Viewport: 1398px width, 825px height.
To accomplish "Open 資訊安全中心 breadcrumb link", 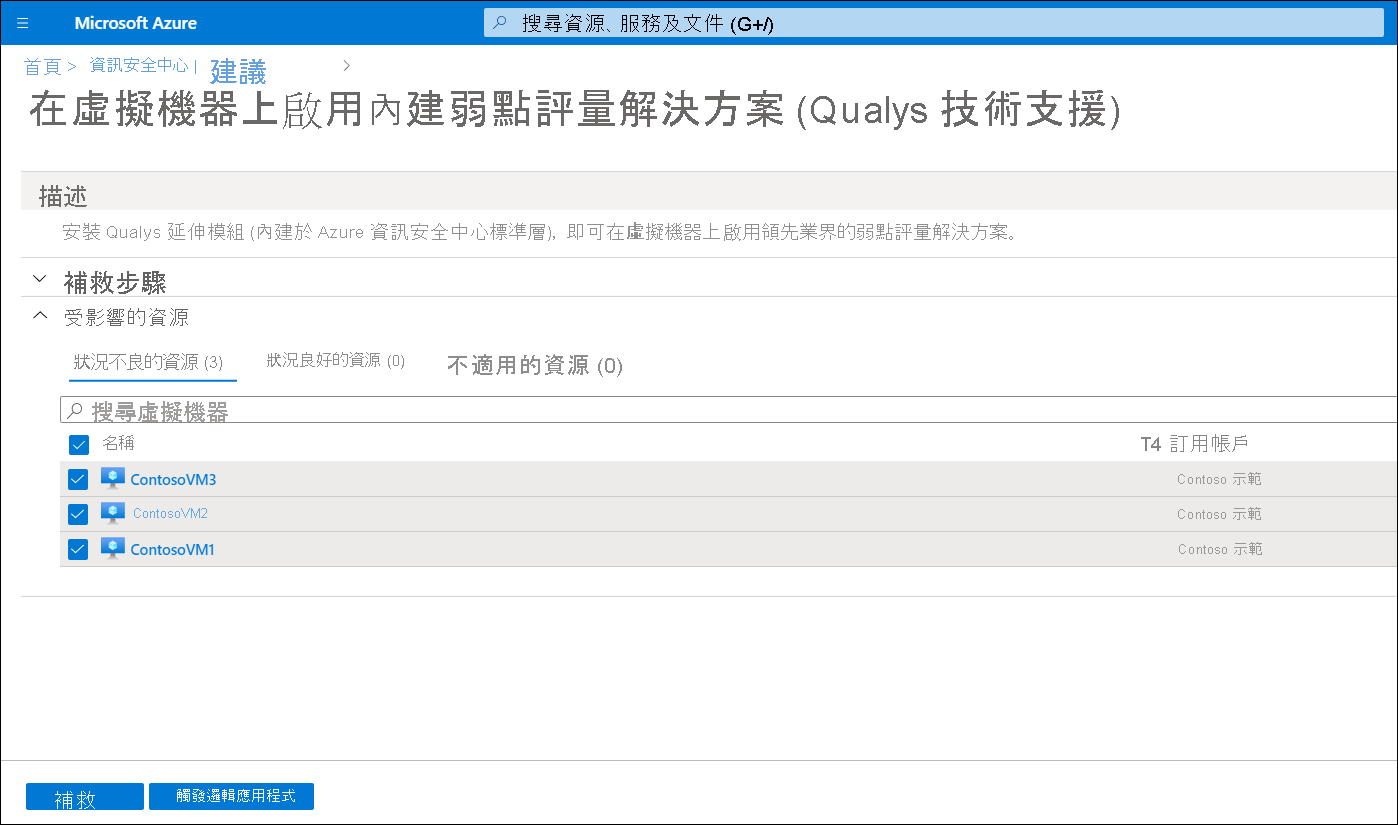I will click(139, 65).
